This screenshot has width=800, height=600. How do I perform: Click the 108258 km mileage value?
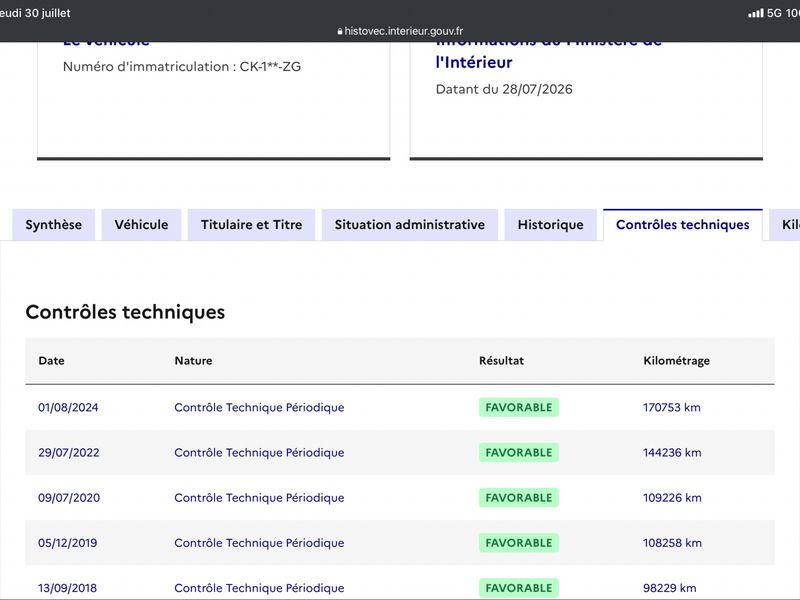tap(672, 543)
